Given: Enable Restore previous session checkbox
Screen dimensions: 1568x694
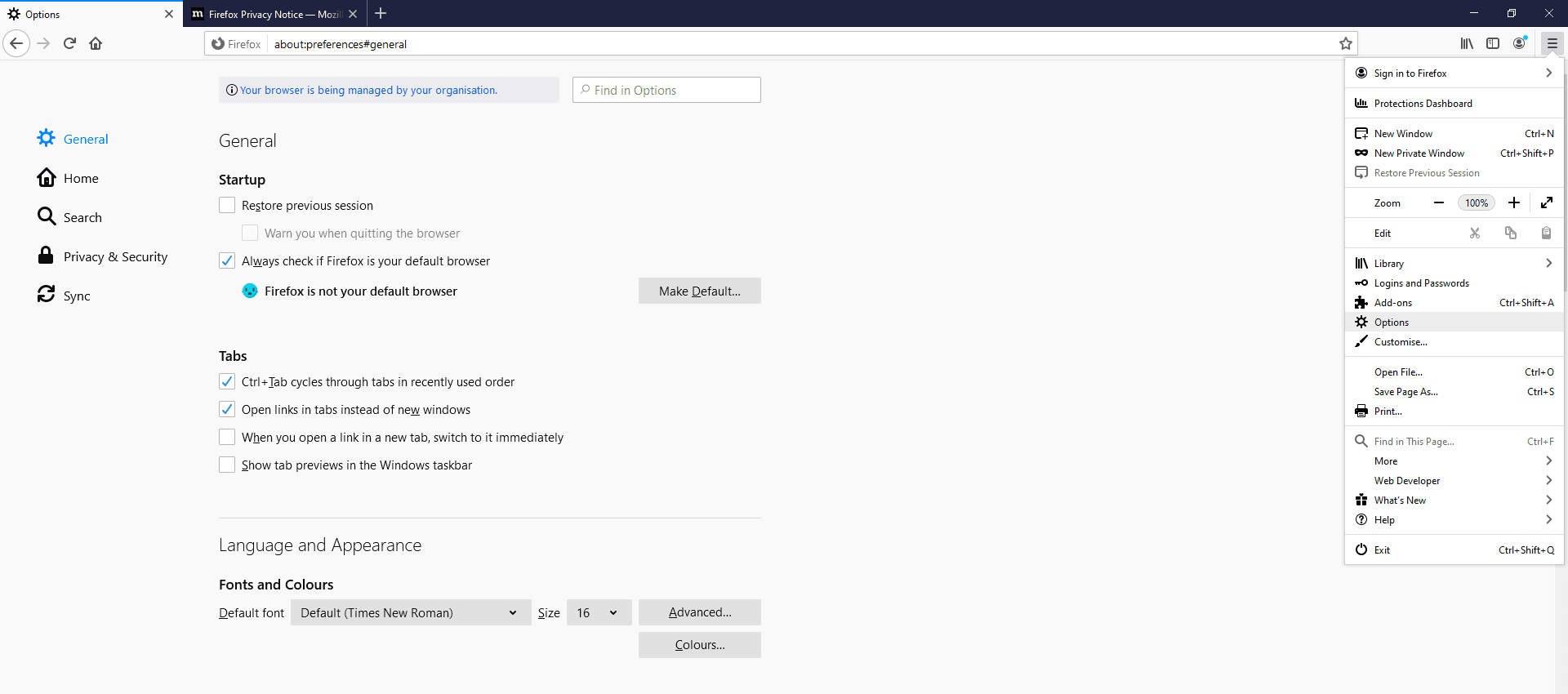Looking at the screenshot, I should [227, 206].
